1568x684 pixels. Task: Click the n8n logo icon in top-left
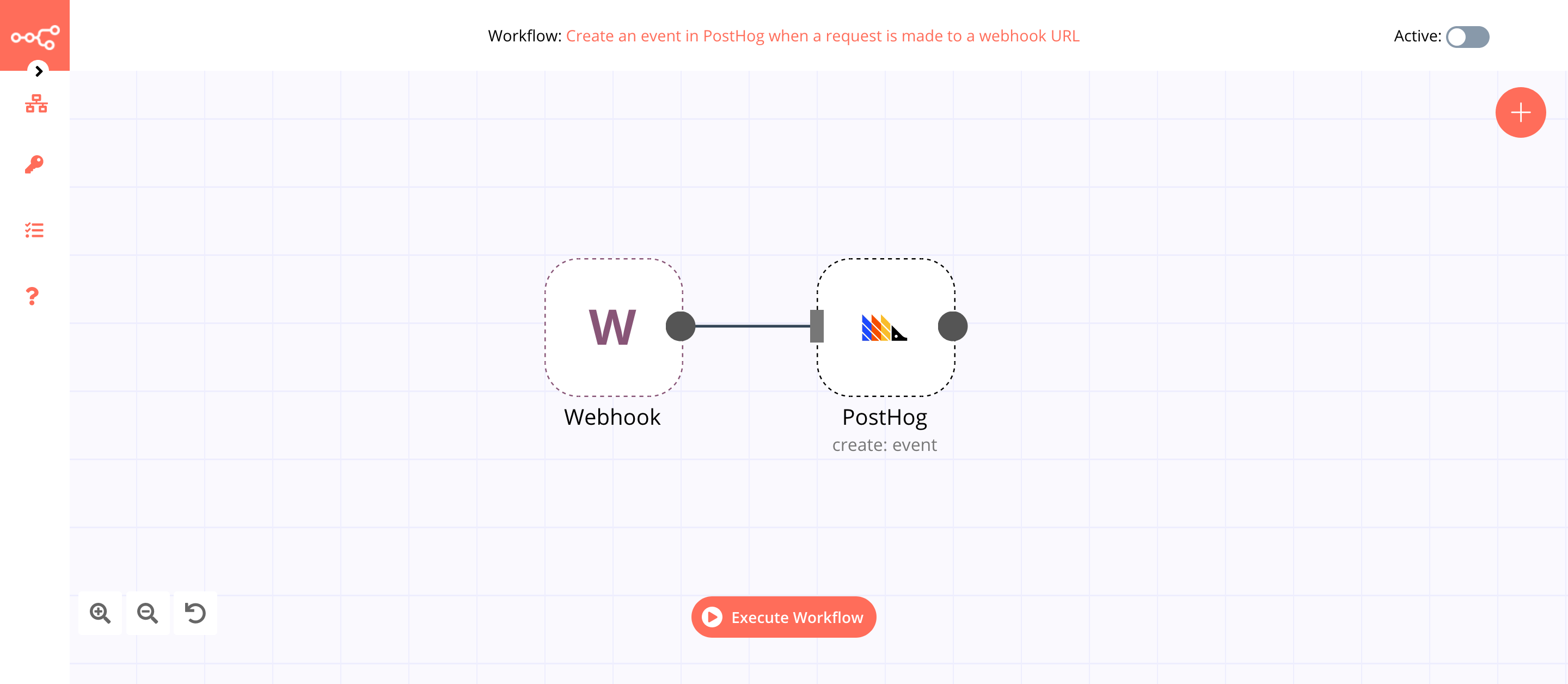pyautogui.click(x=35, y=36)
